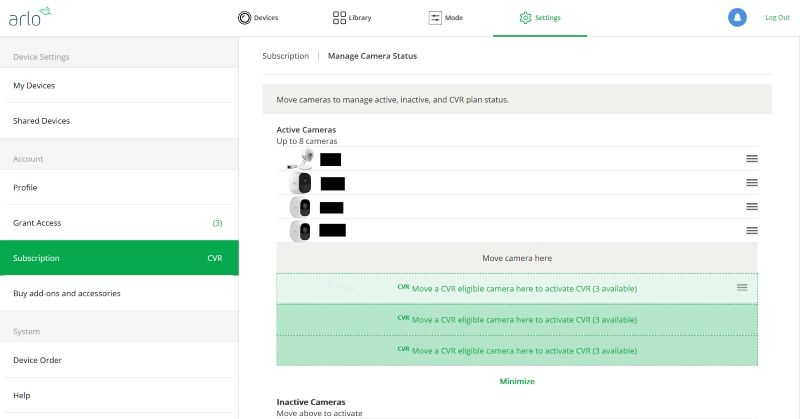Viewport: 800px width, 419px height.
Task: Click drag handle of second active camera
Action: coord(752,183)
